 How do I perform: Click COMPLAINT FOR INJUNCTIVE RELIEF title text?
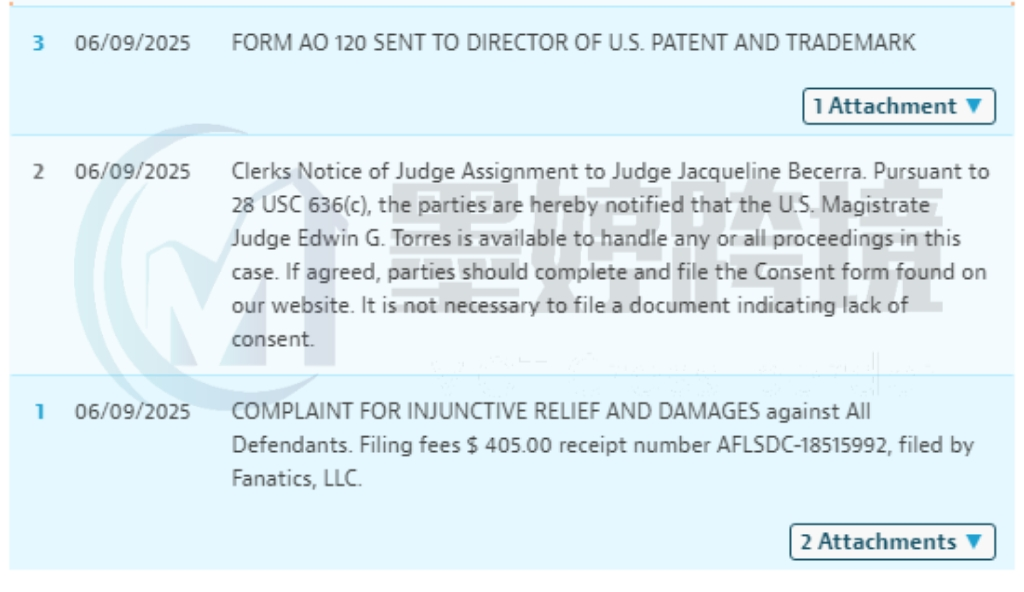click(x=496, y=412)
